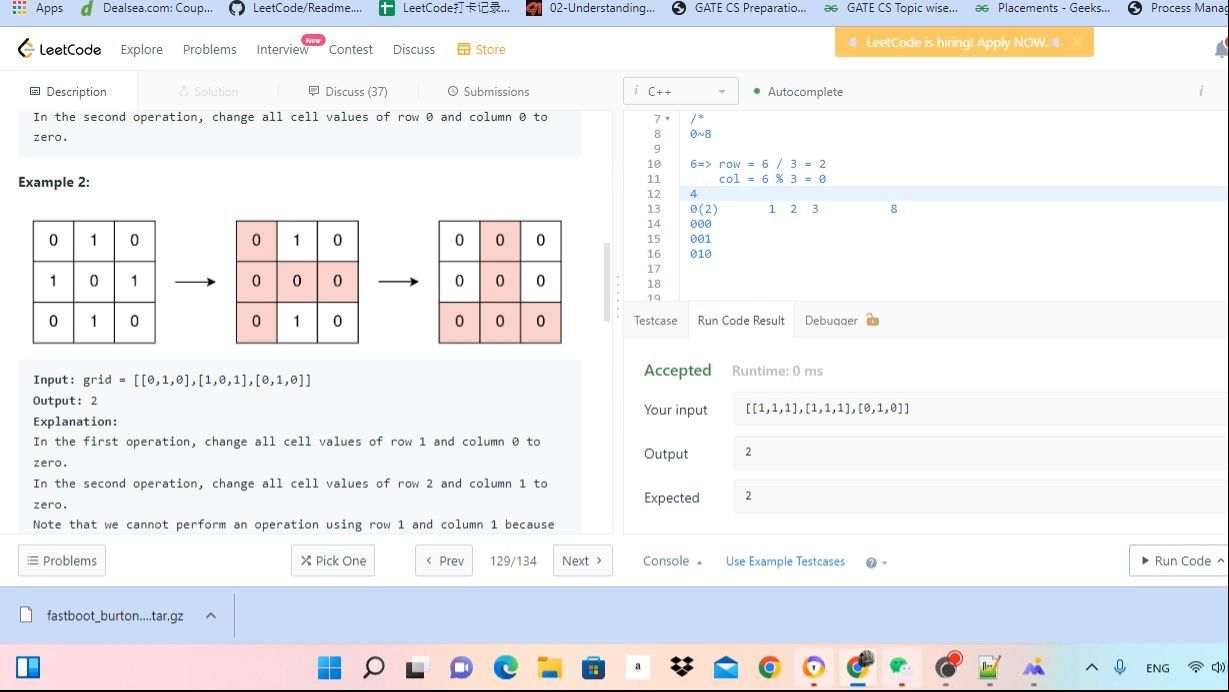Click the Run Code button
Viewport: 1229px width, 692px height.
[x=1176, y=561]
